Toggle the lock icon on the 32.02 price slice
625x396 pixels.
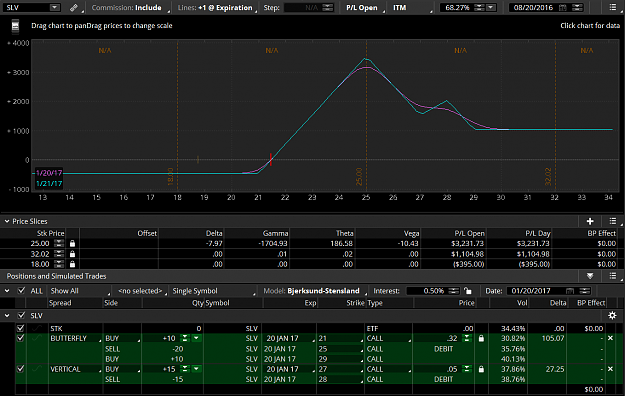pyautogui.click(x=72, y=254)
